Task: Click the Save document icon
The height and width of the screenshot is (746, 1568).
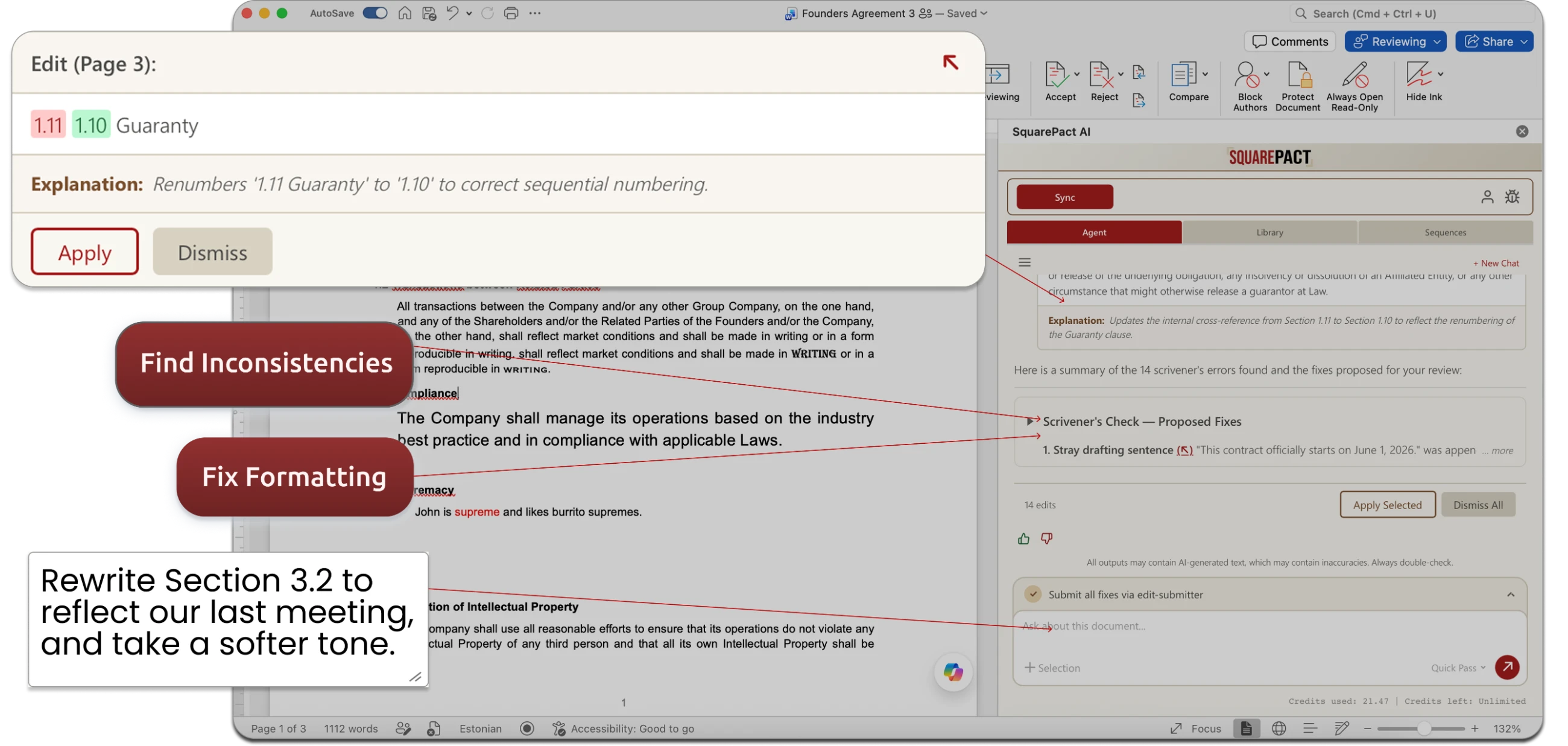Action: (x=429, y=13)
